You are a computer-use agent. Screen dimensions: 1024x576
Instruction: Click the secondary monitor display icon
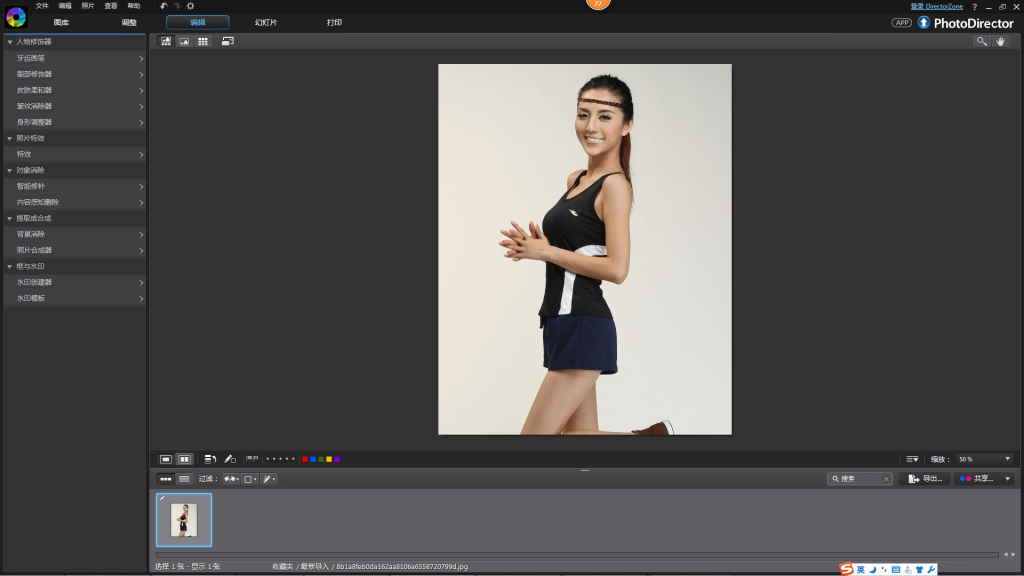point(228,41)
